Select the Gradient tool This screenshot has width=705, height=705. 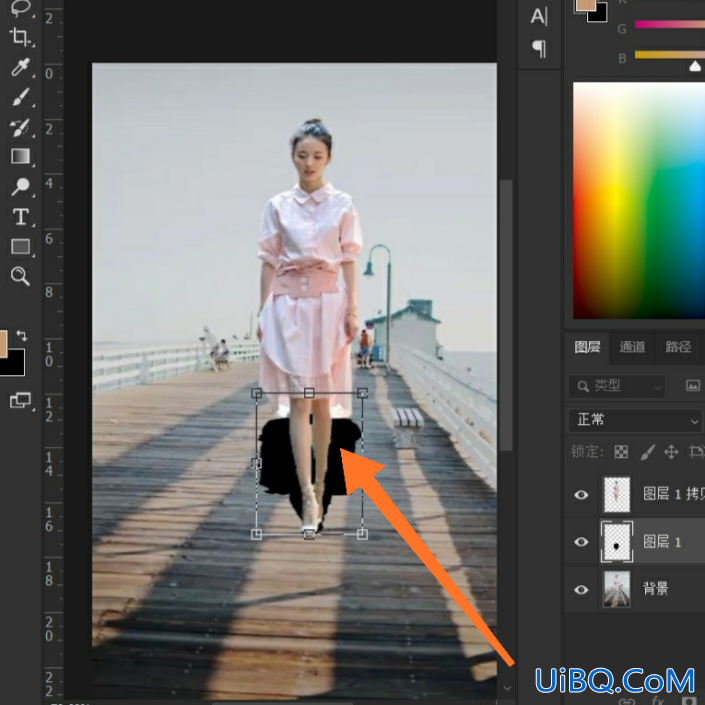pyautogui.click(x=20, y=156)
